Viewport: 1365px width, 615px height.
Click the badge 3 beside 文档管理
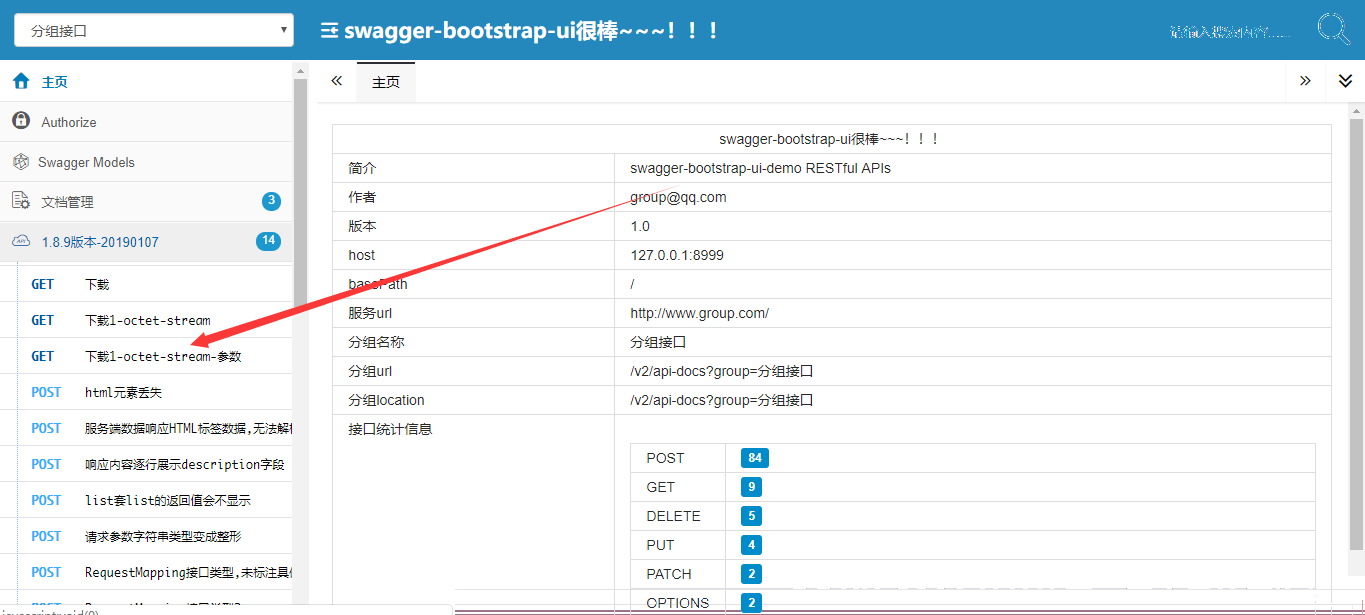click(x=271, y=201)
